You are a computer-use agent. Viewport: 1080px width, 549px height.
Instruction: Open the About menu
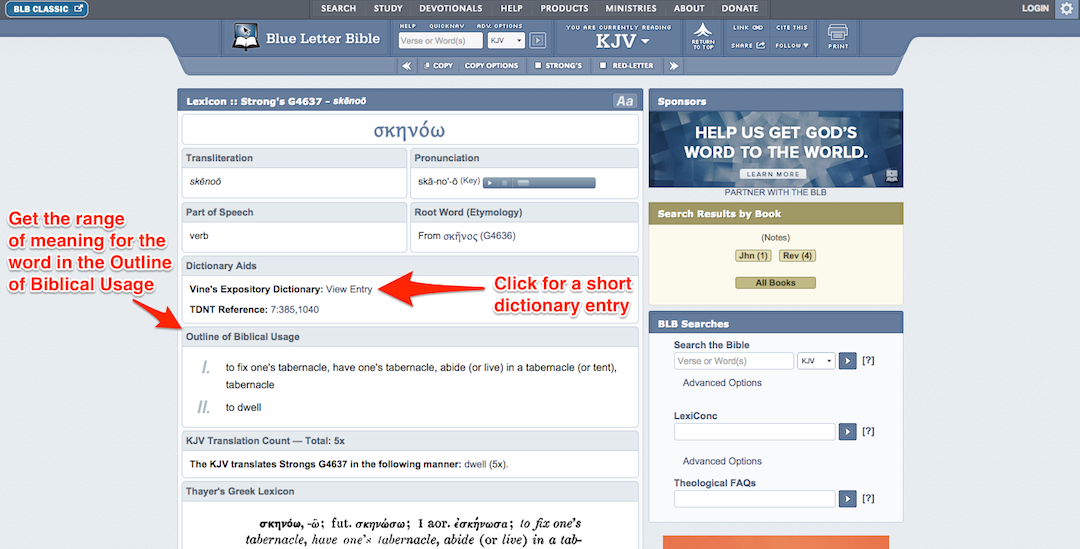point(689,8)
